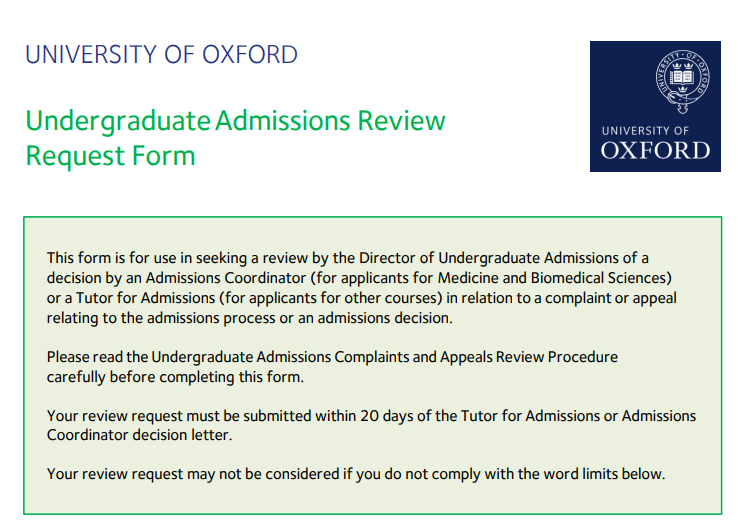Click the 'Coordinator decision letter' line
The height and width of the screenshot is (520, 738).
click(137, 435)
